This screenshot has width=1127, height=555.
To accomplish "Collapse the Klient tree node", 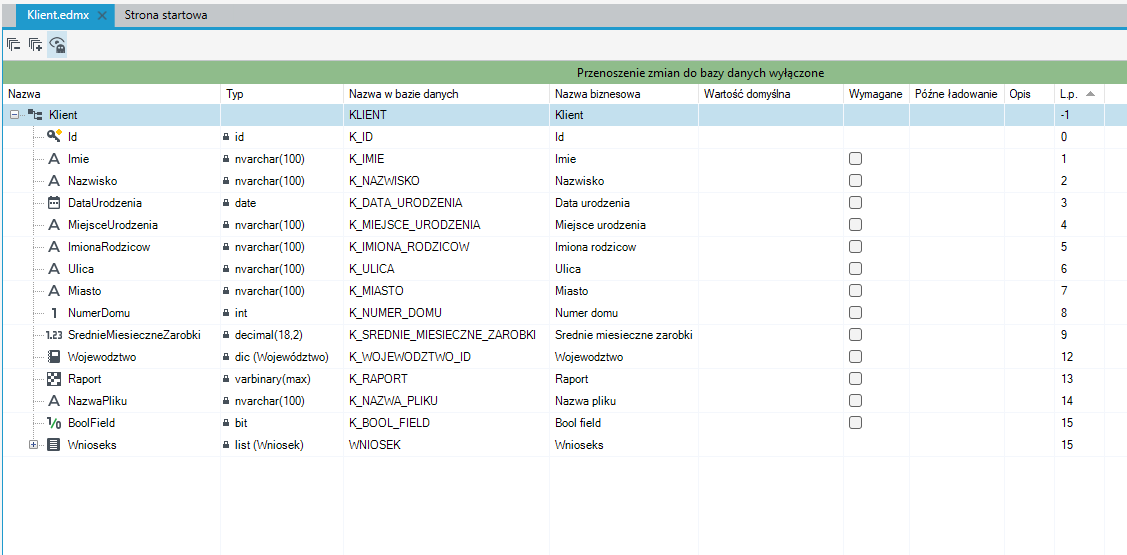I will click(14, 115).
